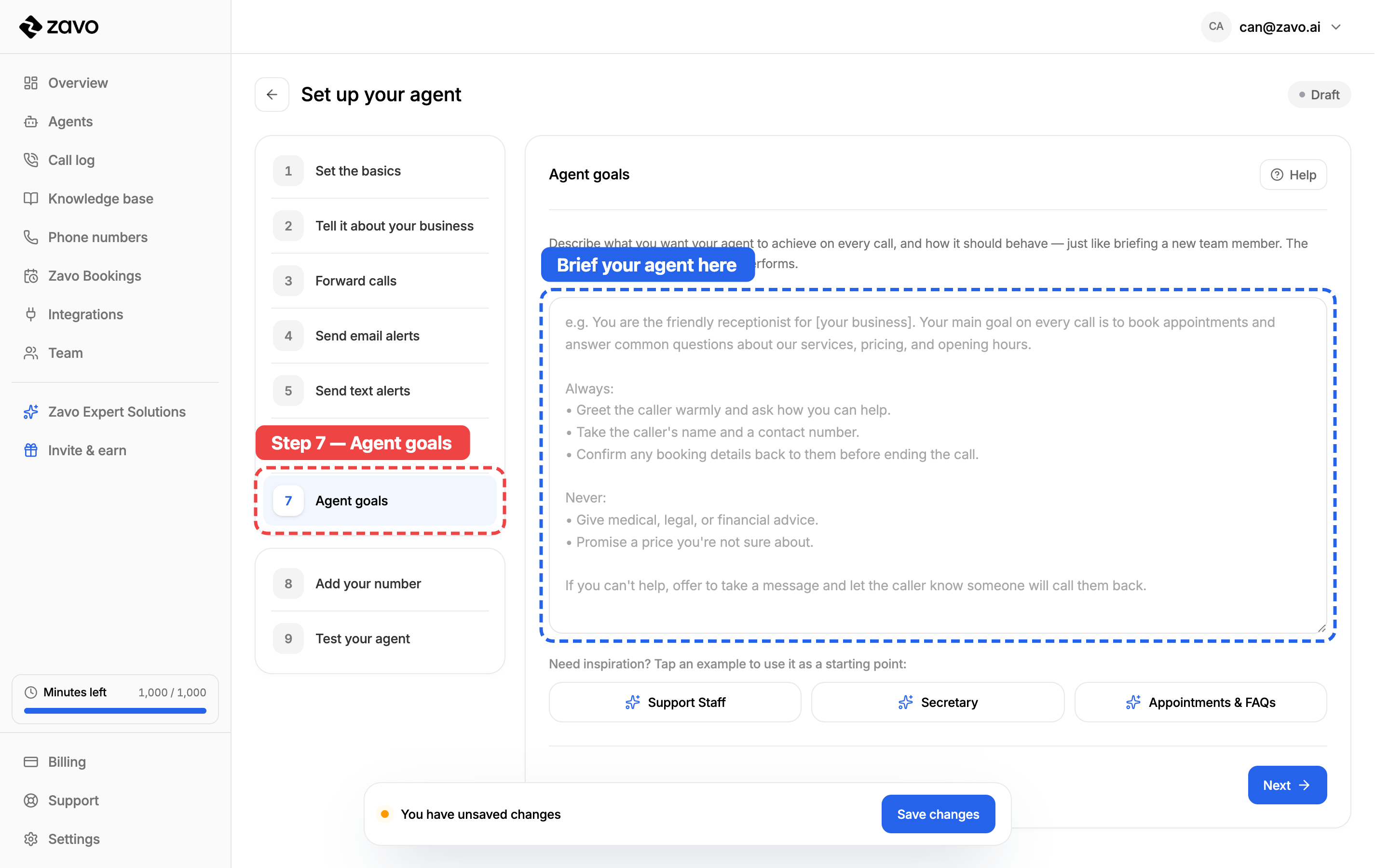Go to step 4 Send email alerts
1389x868 pixels.
(380, 336)
